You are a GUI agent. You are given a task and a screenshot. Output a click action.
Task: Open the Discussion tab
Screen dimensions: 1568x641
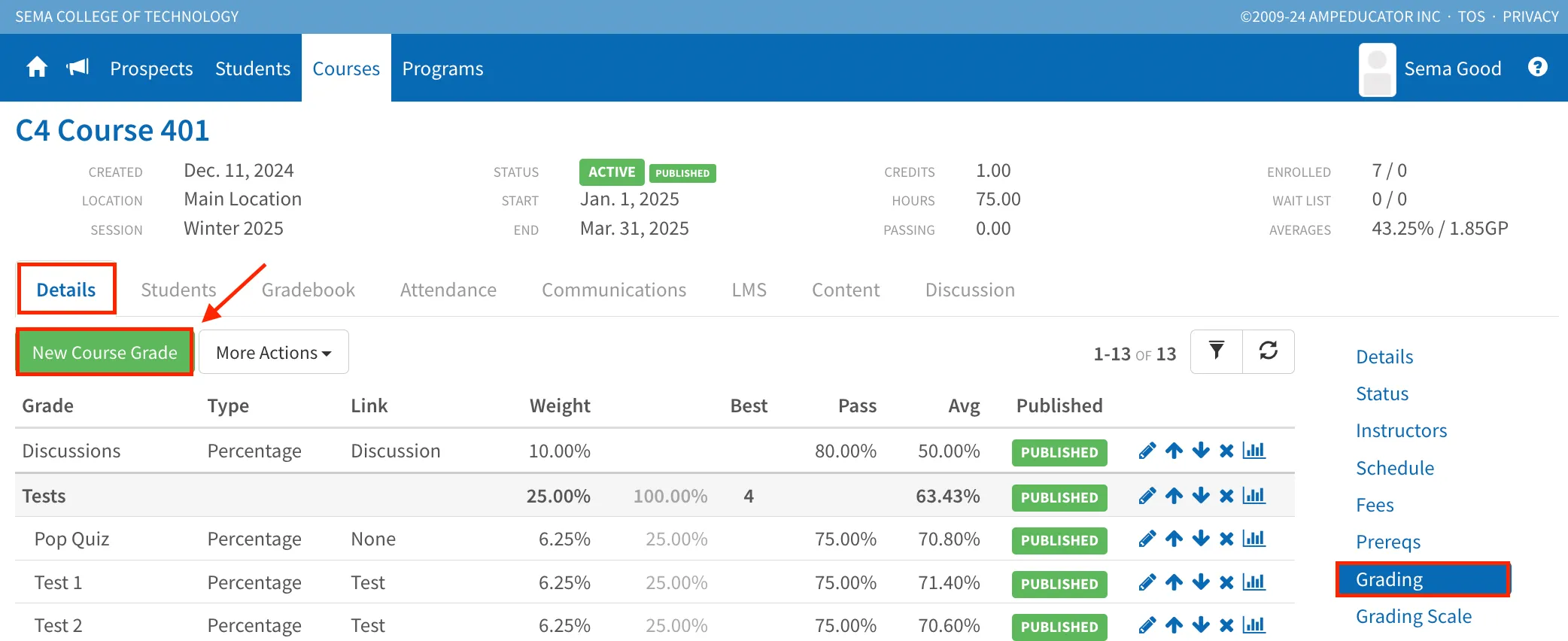point(970,290)
